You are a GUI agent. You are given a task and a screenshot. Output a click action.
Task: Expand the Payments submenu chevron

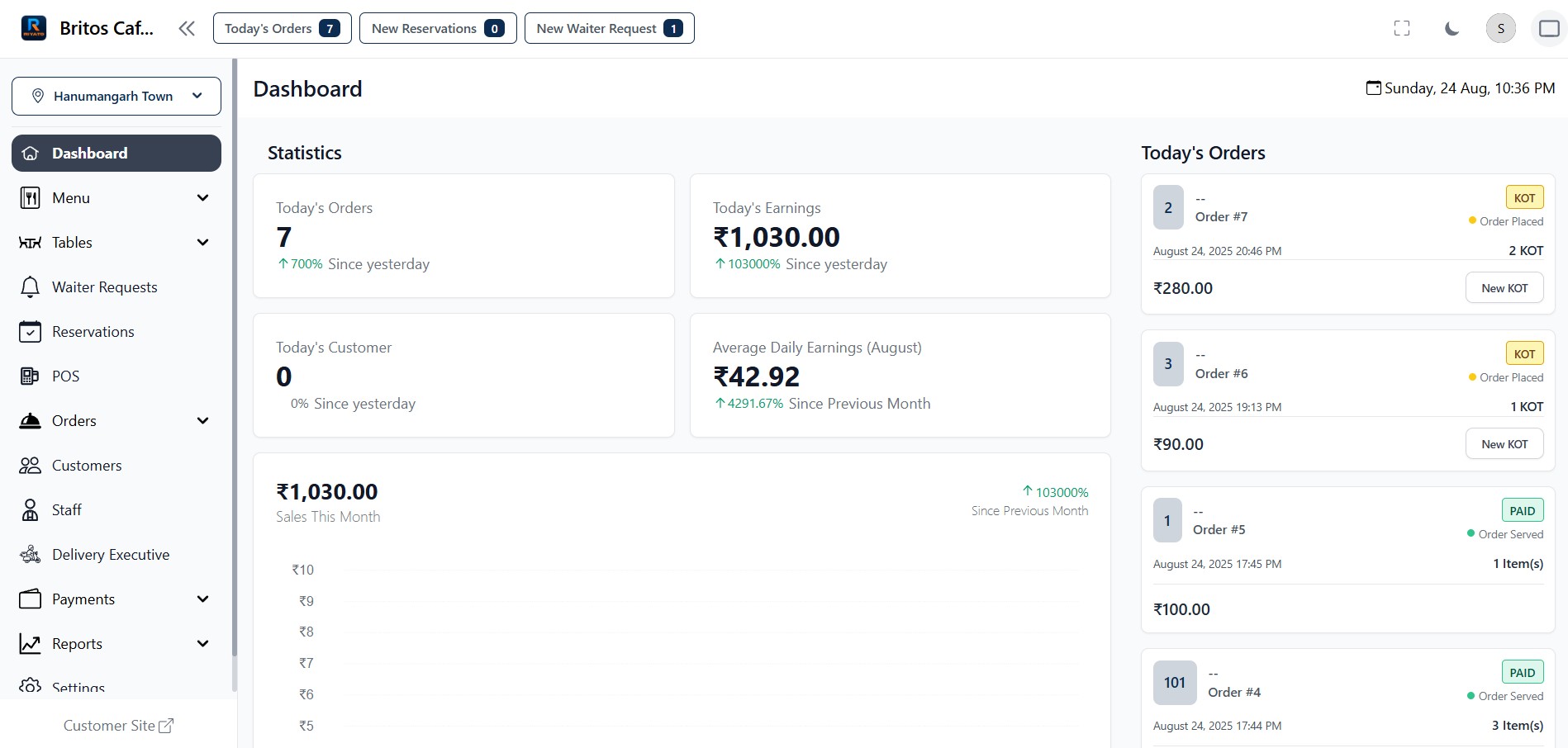click(202, 599)
